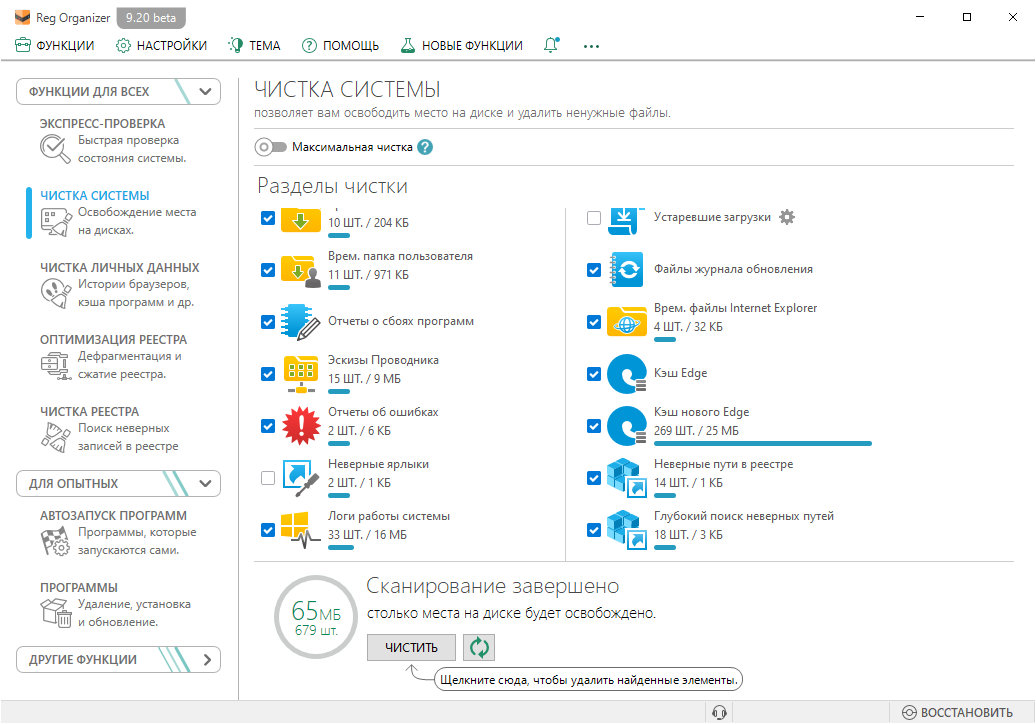Click the refresh scan icon button
The width and height of the screenshot is (1036, 724).
480,648
